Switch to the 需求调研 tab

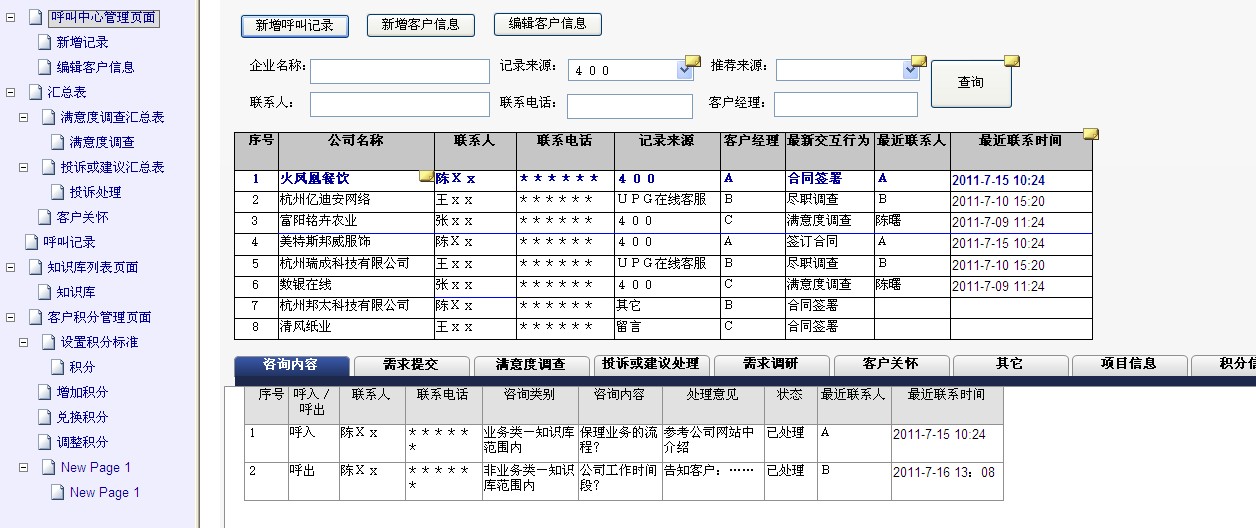[x=770, y=365]
